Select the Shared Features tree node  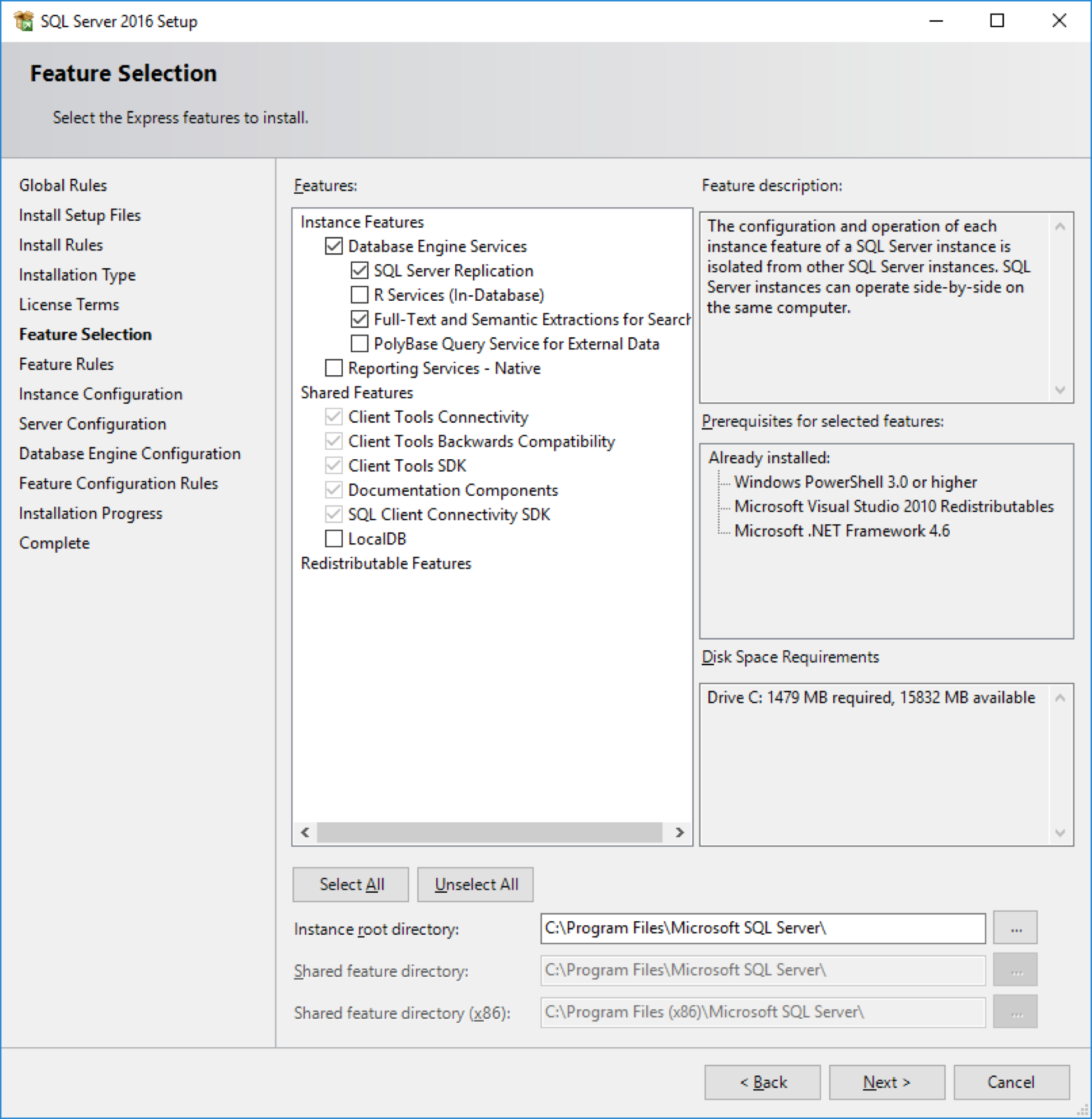[357, 392]
